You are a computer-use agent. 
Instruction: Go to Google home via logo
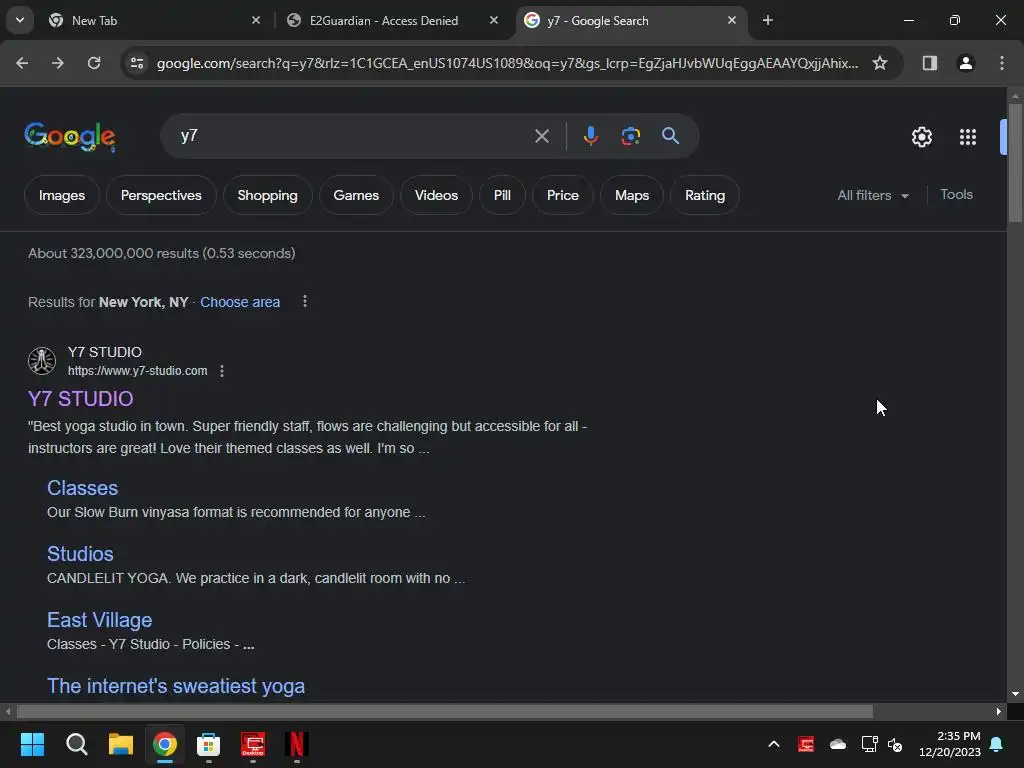click(x=70, y=136)
